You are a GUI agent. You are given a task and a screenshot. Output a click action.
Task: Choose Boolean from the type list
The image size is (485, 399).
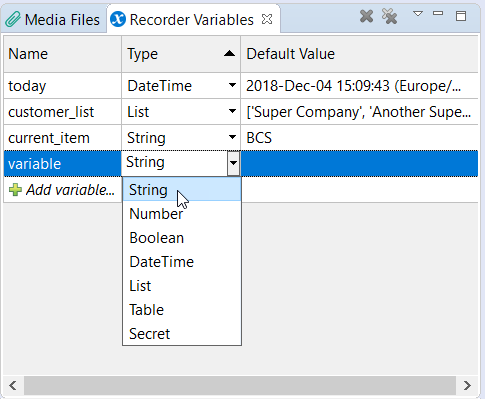tap(182, 238)
